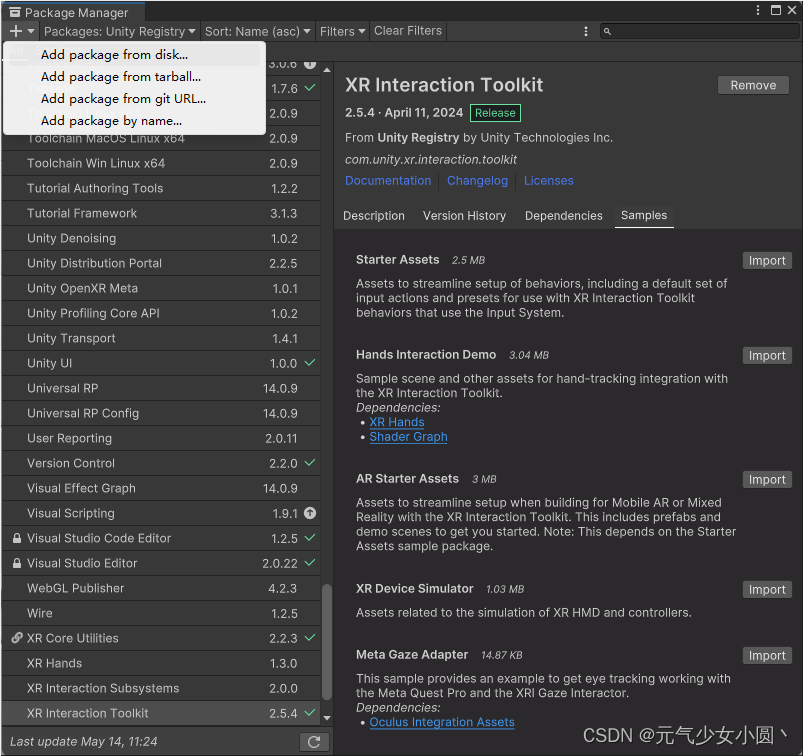This screenshot has width=803, height=756.
Task: Import the Meta Gaze Adapter sample
Action: point(767,656)
